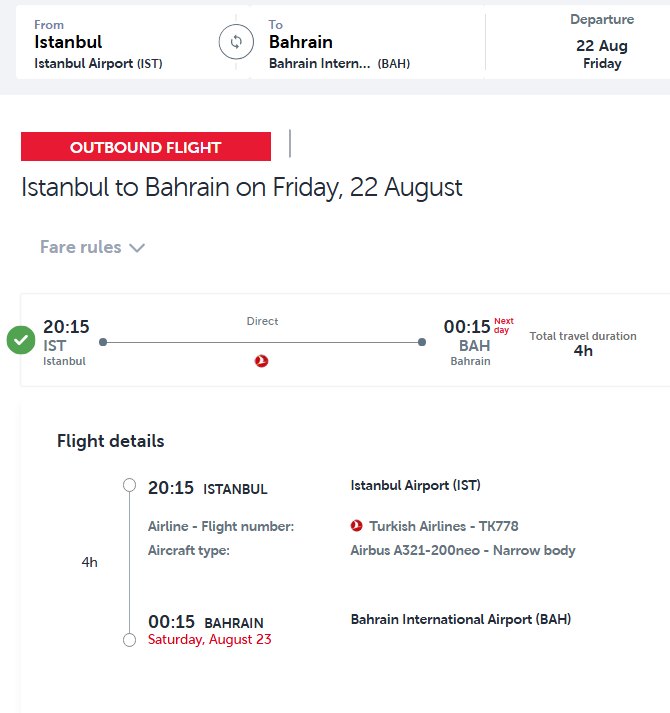Click the Istanbul departure timeline circle
Screen dimensions: 670x713
pyautogui.click(x=130, y=485)
